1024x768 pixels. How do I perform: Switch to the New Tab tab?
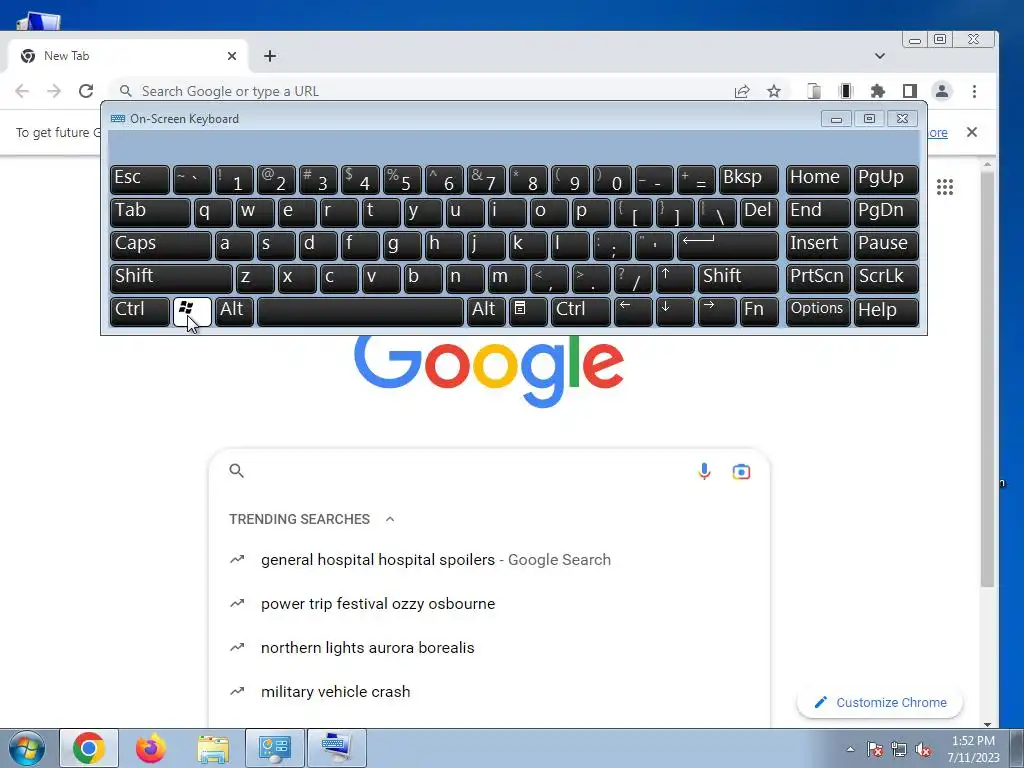[x=128, y=56]
